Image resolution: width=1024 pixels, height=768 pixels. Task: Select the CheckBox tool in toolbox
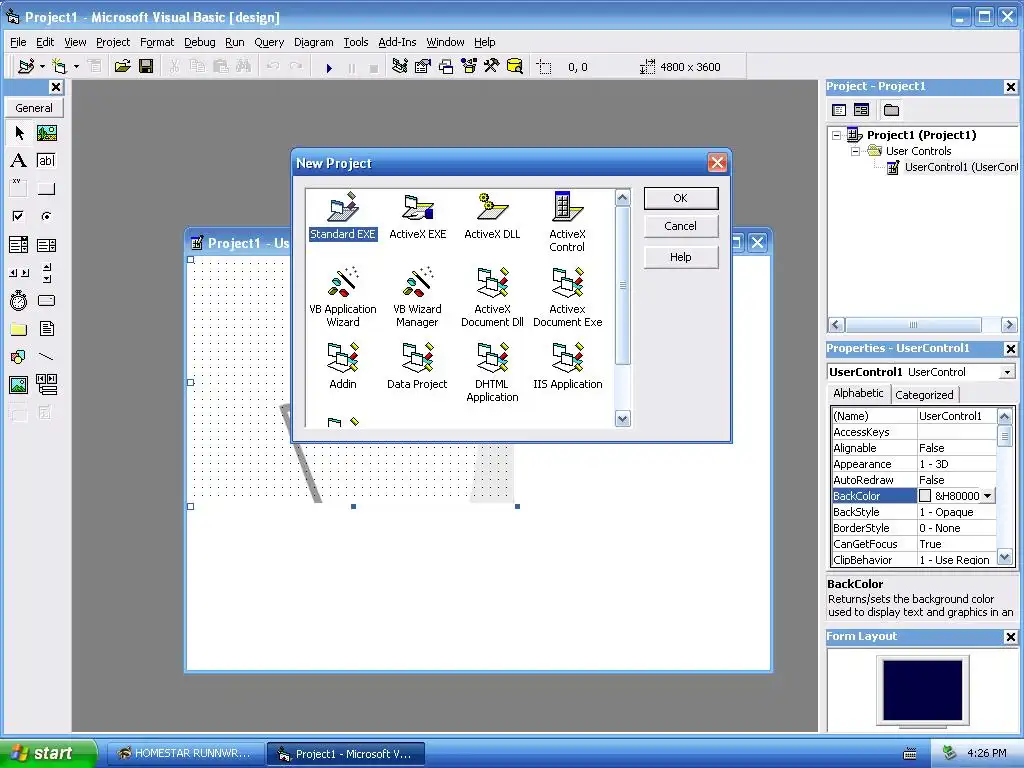tap(19, 216)
